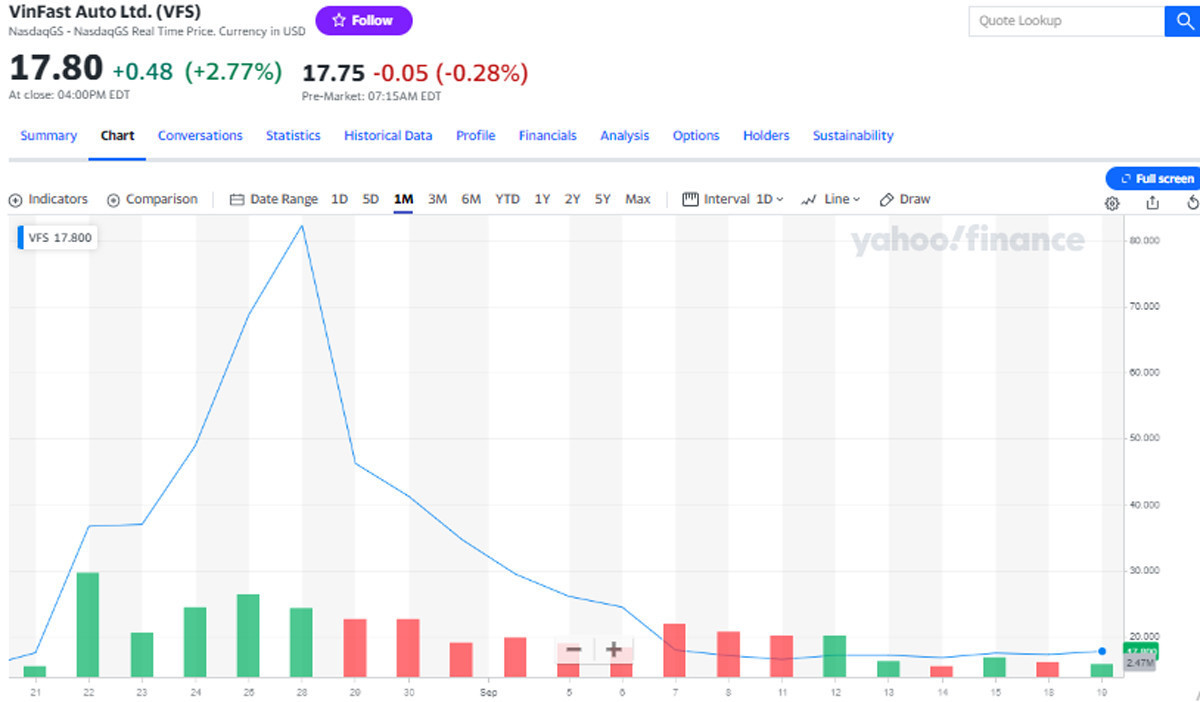
Task: Switch chart range to 3M
Action: click(437, 199)
